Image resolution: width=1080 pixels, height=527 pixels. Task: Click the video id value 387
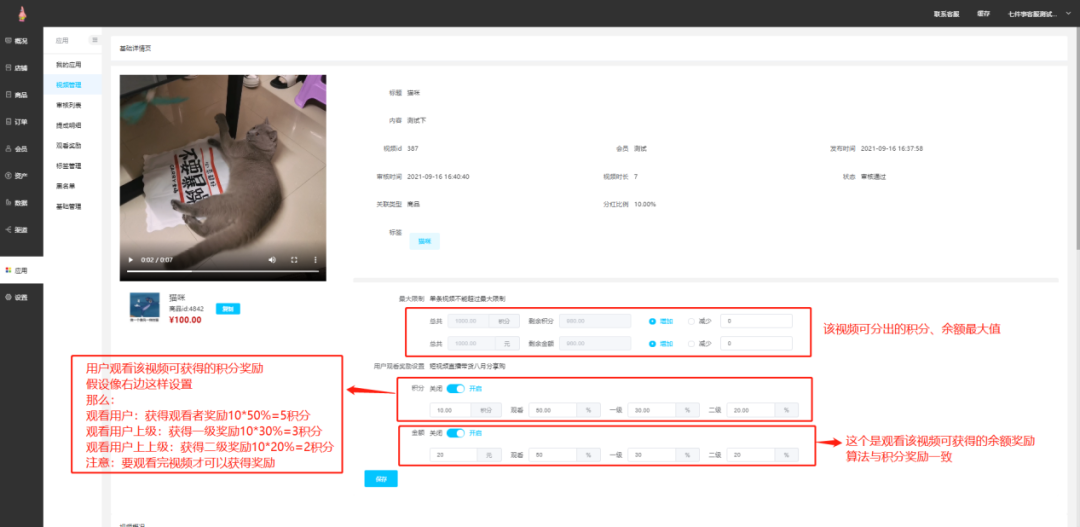point(413,148)
